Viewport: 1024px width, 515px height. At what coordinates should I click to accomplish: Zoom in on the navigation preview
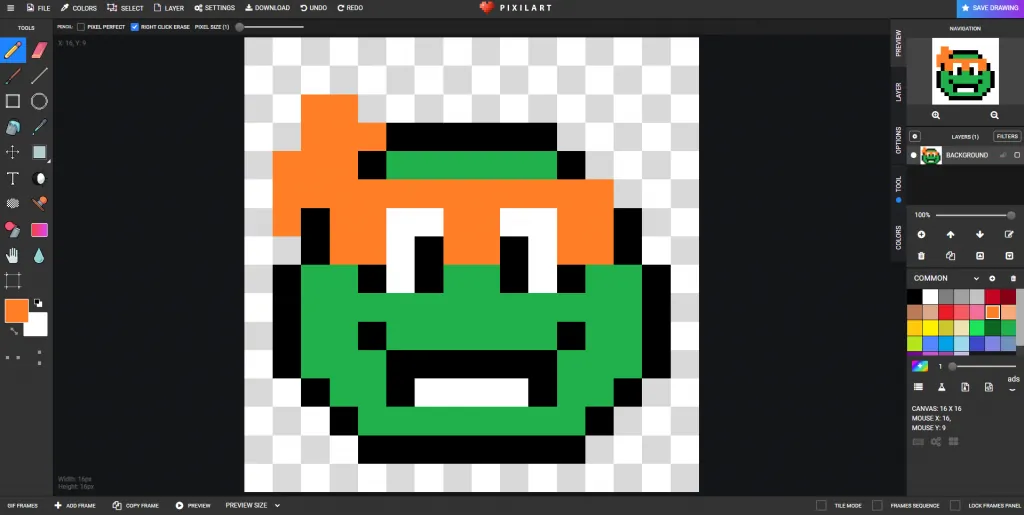click(936, 115)
